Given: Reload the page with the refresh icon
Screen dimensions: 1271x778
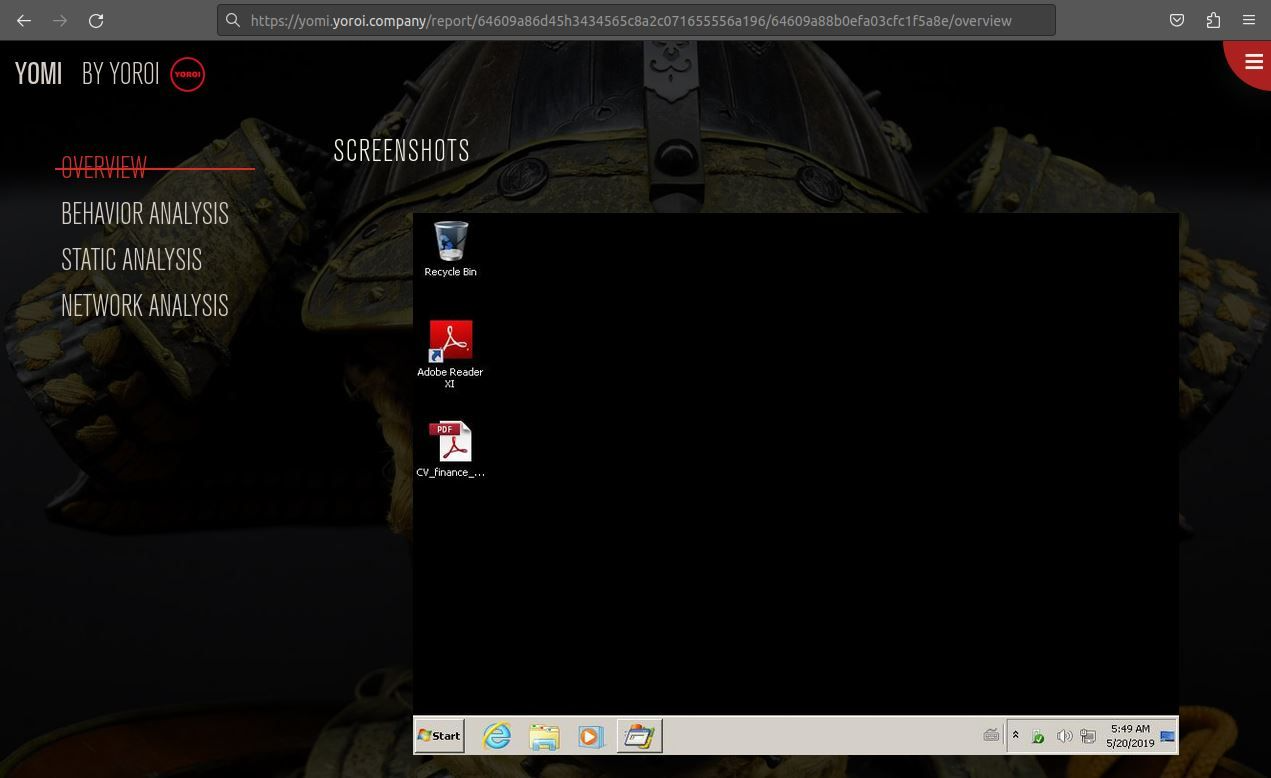Looking at the screenshot, I should tap(96, 20).
